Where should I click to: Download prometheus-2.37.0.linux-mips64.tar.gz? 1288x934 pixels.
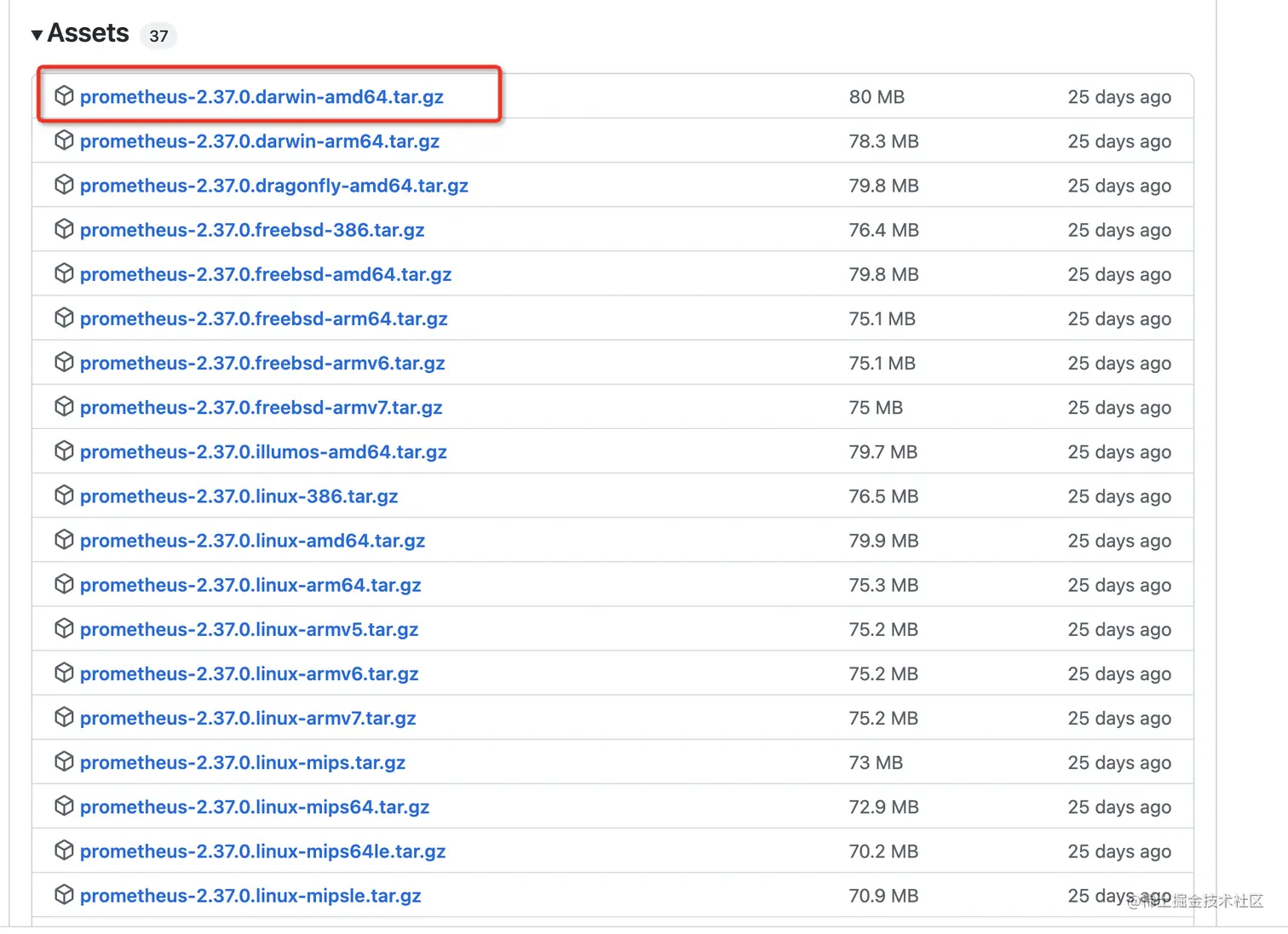coord(255,807)
